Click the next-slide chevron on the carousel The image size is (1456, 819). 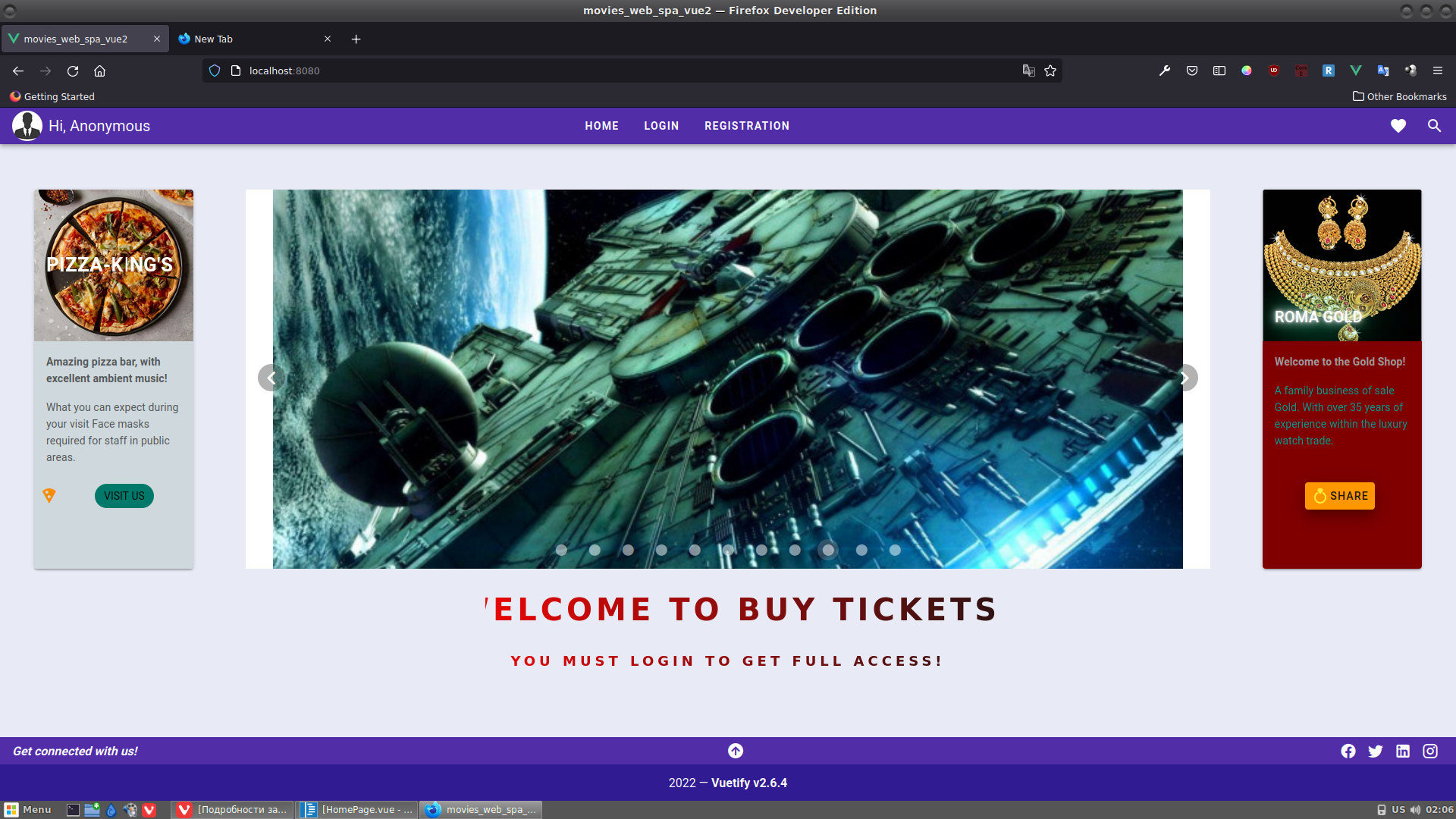pyautogui.click(x=1184, y=377)
